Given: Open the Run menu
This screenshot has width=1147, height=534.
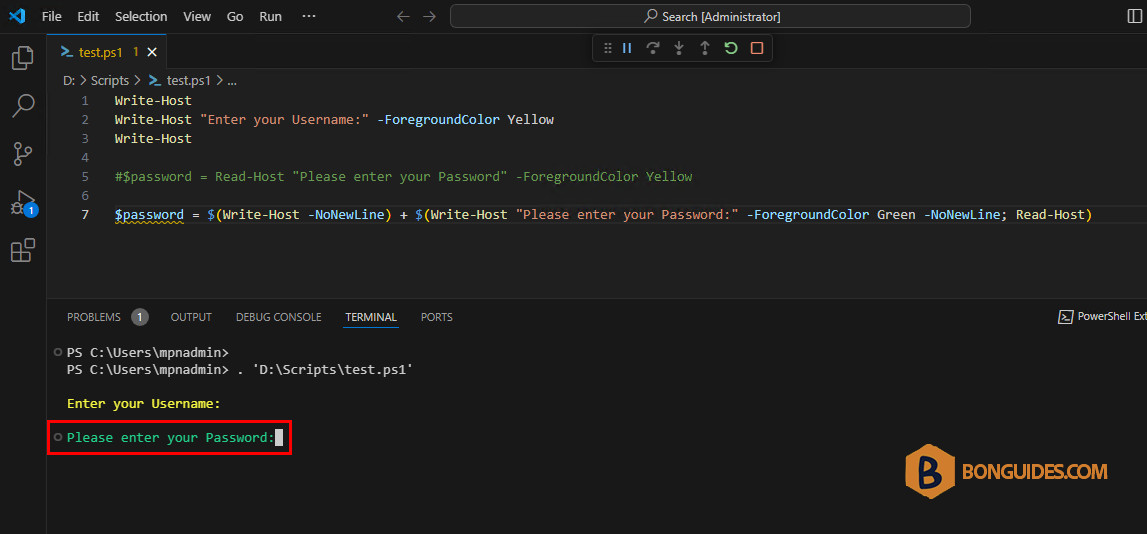Looking at the screenshot, I should click(x=271, y=16).
